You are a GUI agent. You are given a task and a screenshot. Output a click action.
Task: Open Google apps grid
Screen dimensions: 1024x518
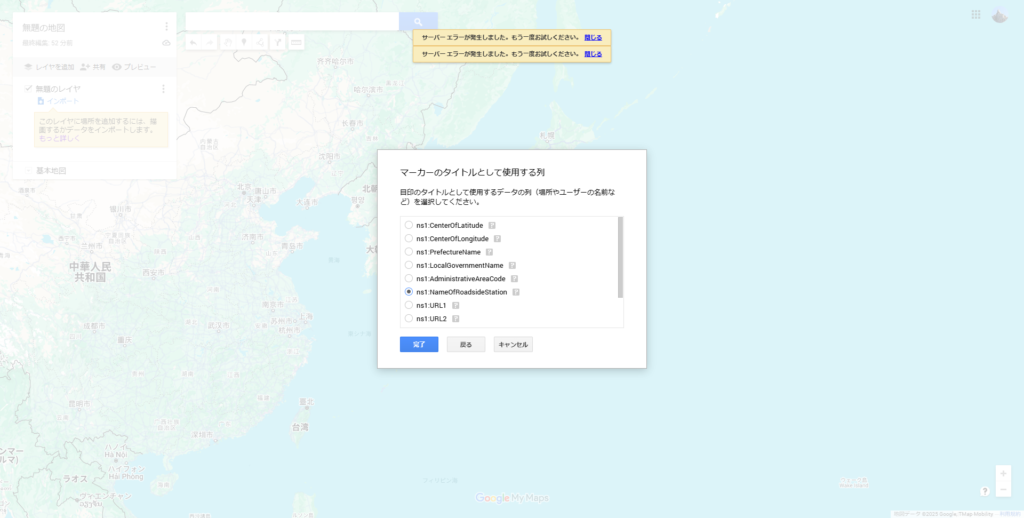[x=976, y=14]
